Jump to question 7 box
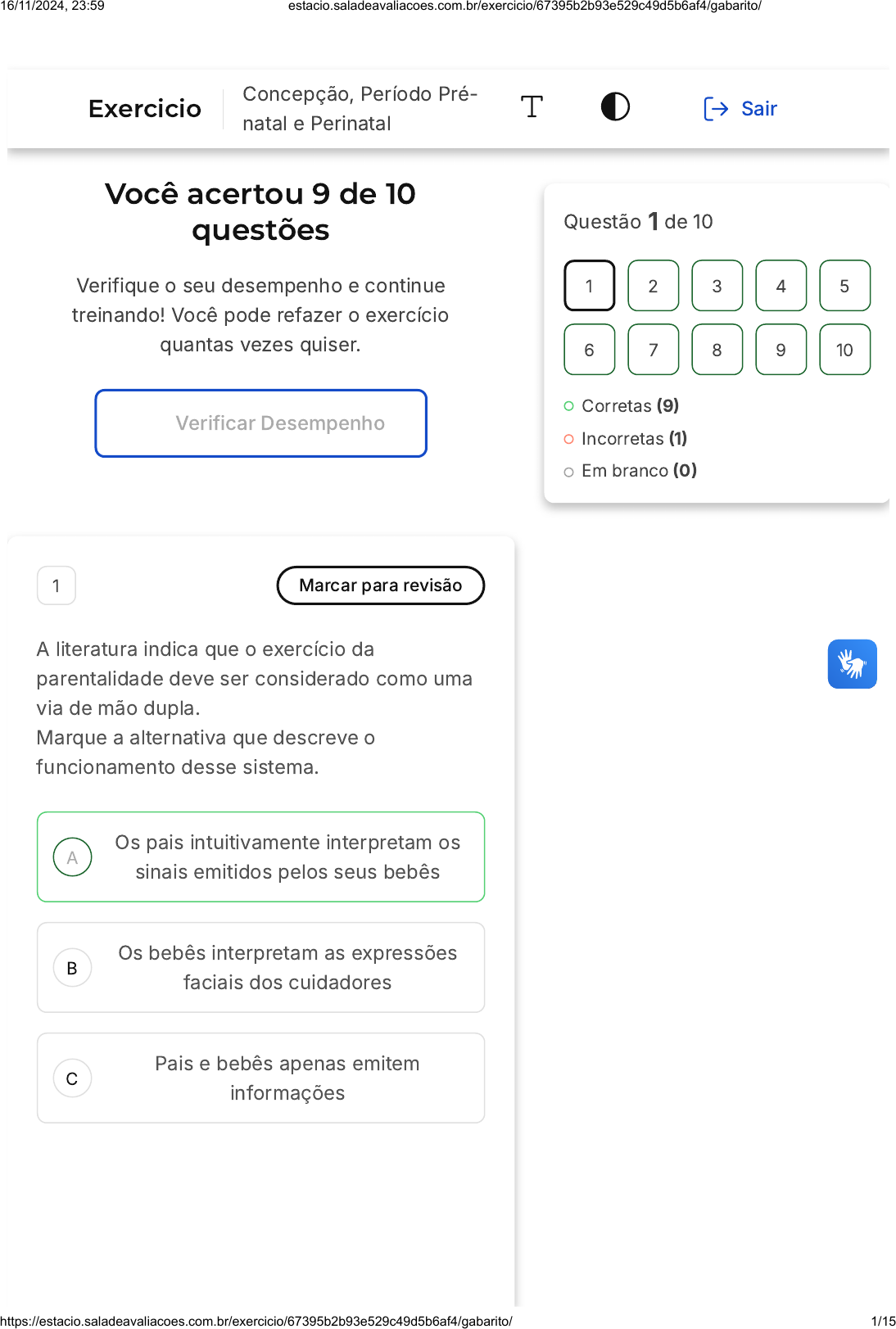Viewport: 896px width, 1329px height. 653,350
